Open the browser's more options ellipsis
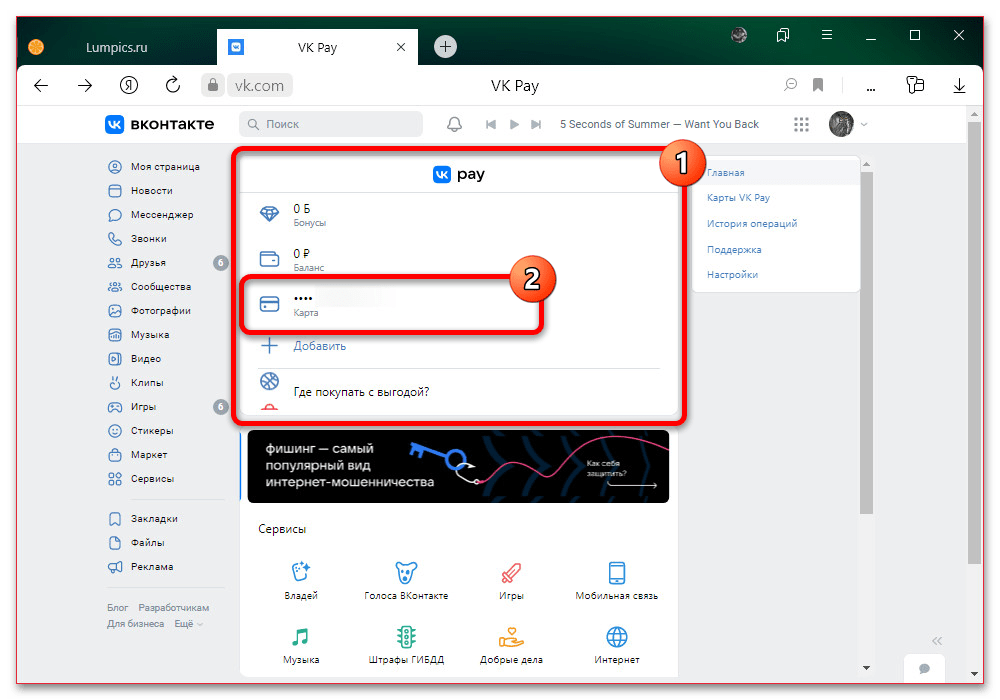Viewport: 1000px width, 700px height. (x=871, y=89)
